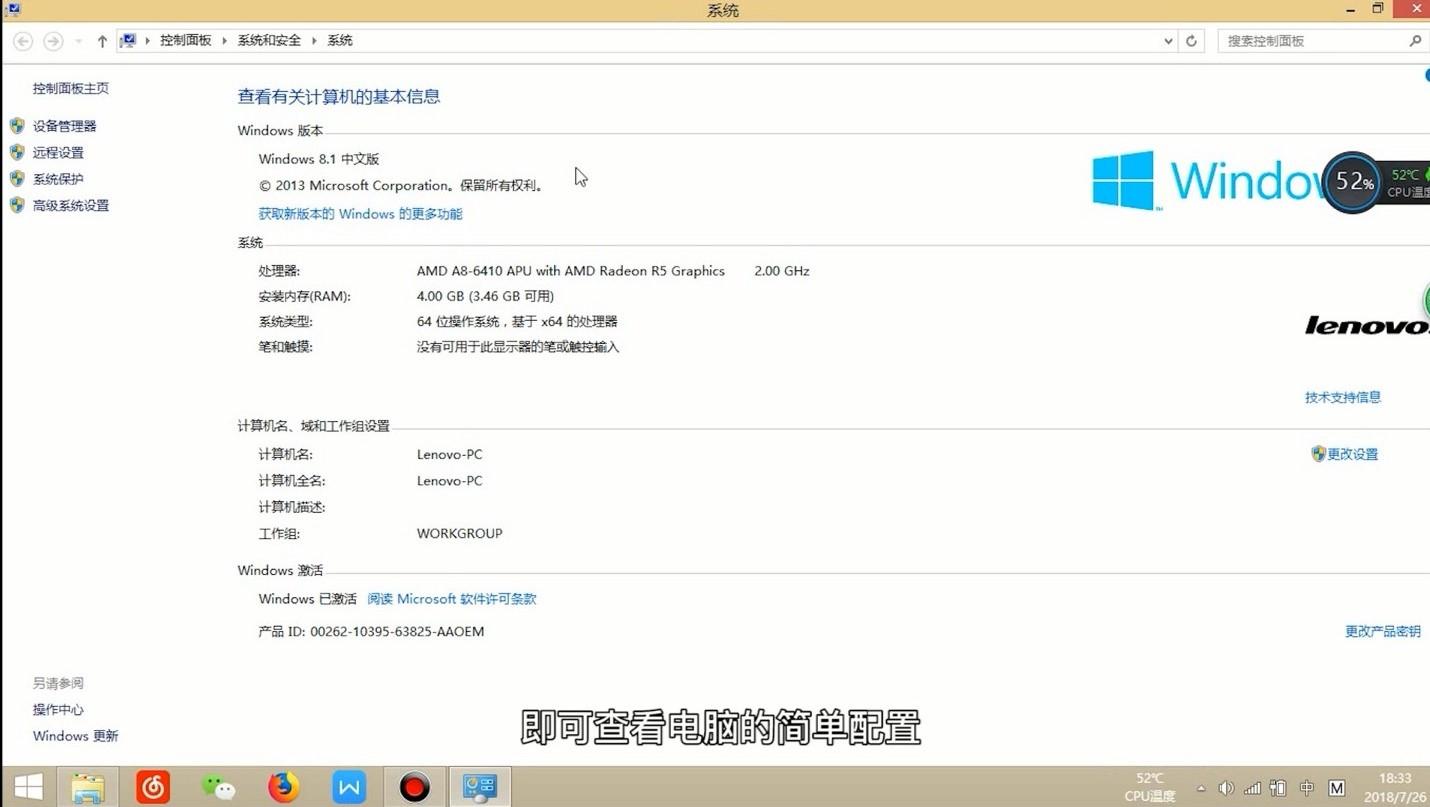Select 系统 breadcrumb segment

tap(340, 41)
